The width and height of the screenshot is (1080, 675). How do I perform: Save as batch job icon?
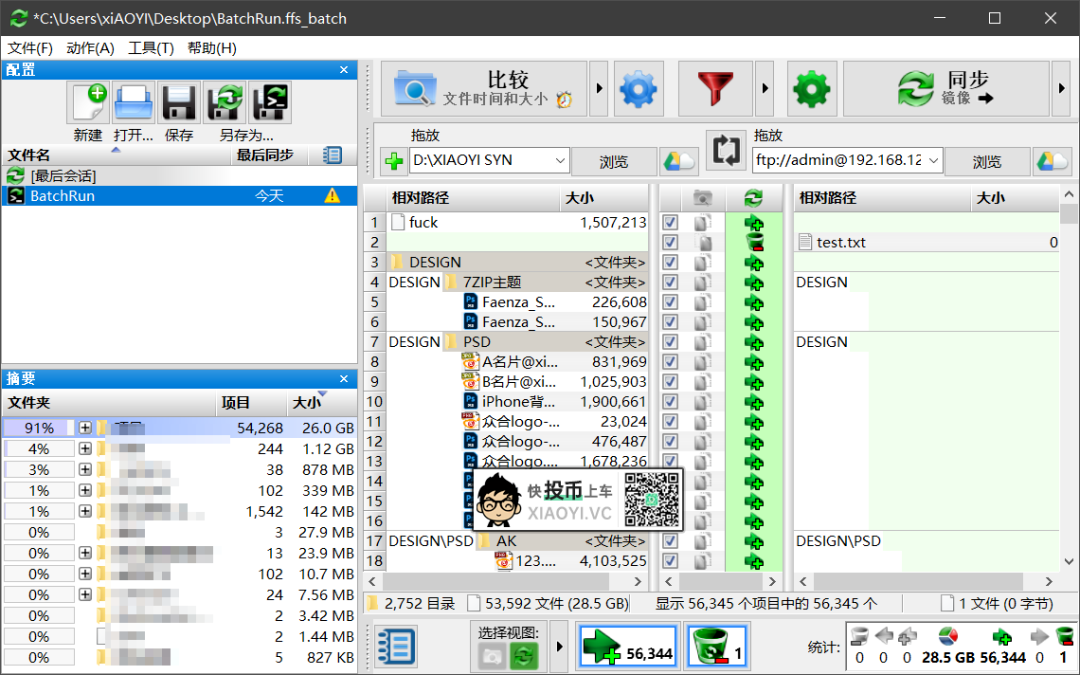pyautogui.click(x=270, y=102)
